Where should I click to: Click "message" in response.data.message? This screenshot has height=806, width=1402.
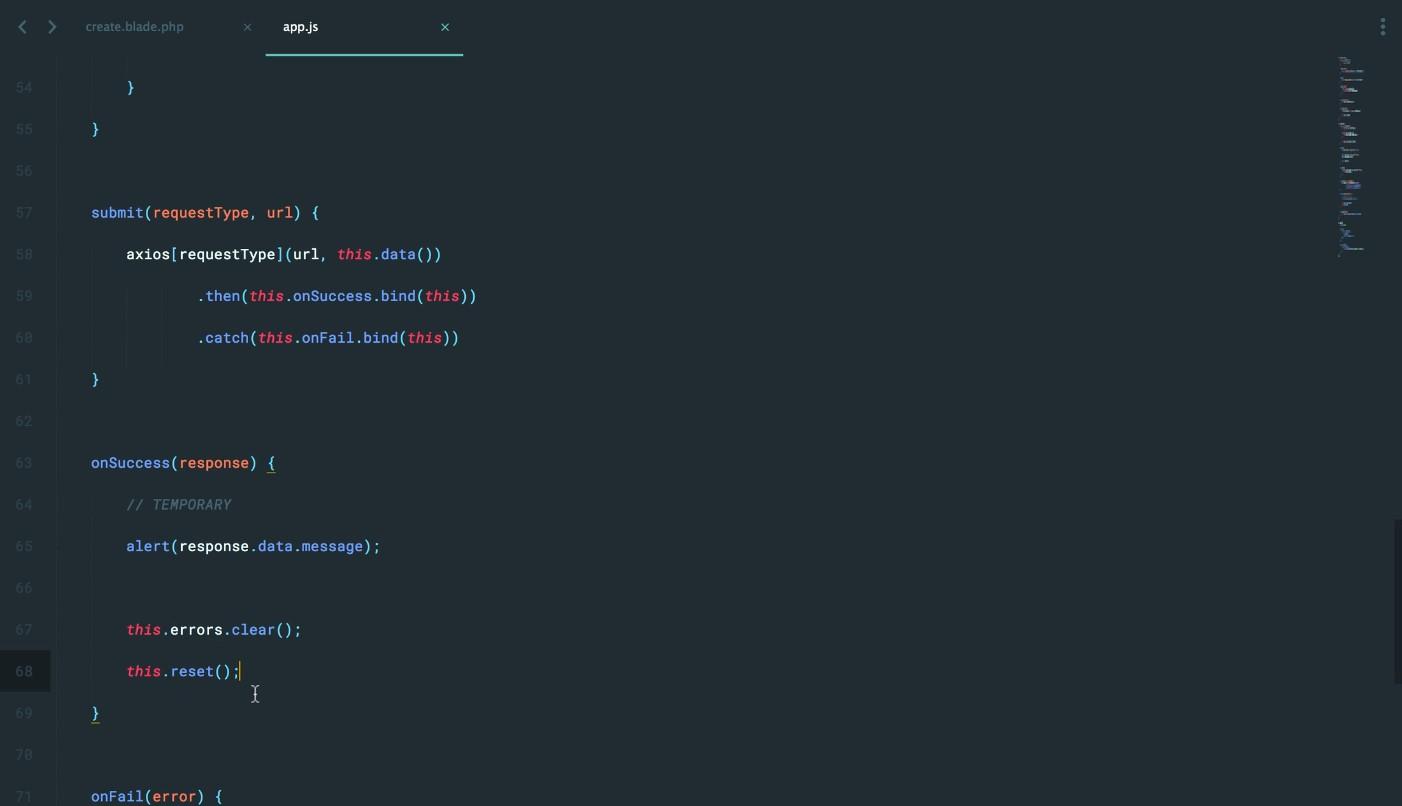332,547
